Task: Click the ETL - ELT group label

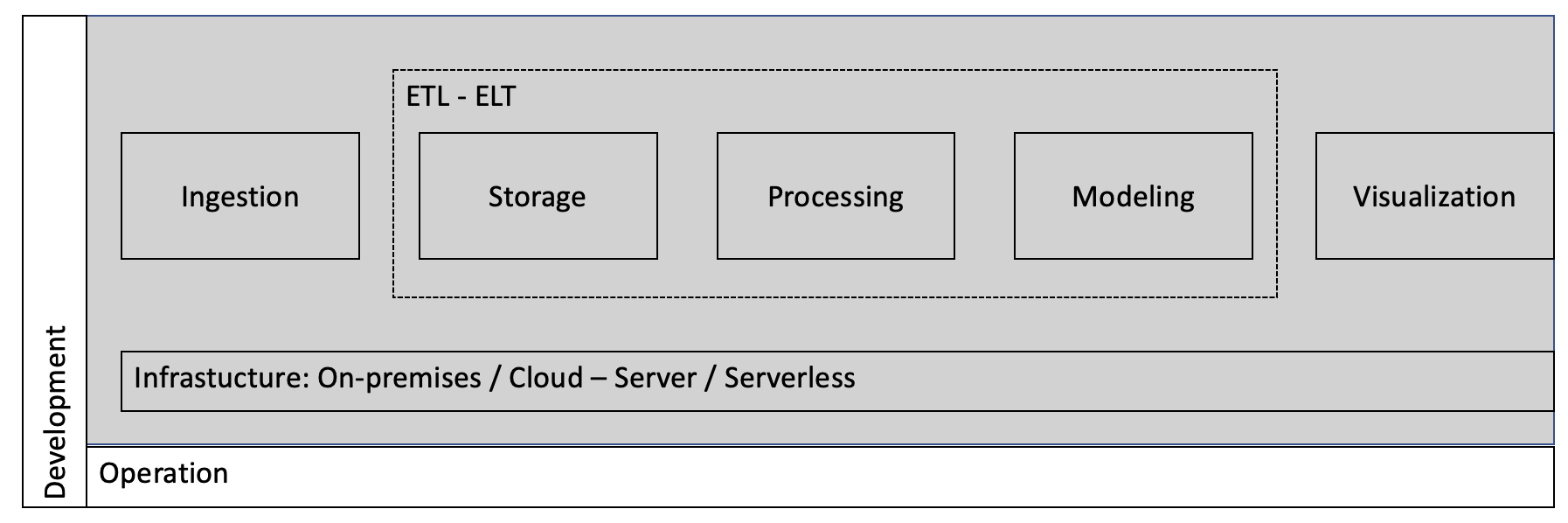Action: click(x=461, y=96)
